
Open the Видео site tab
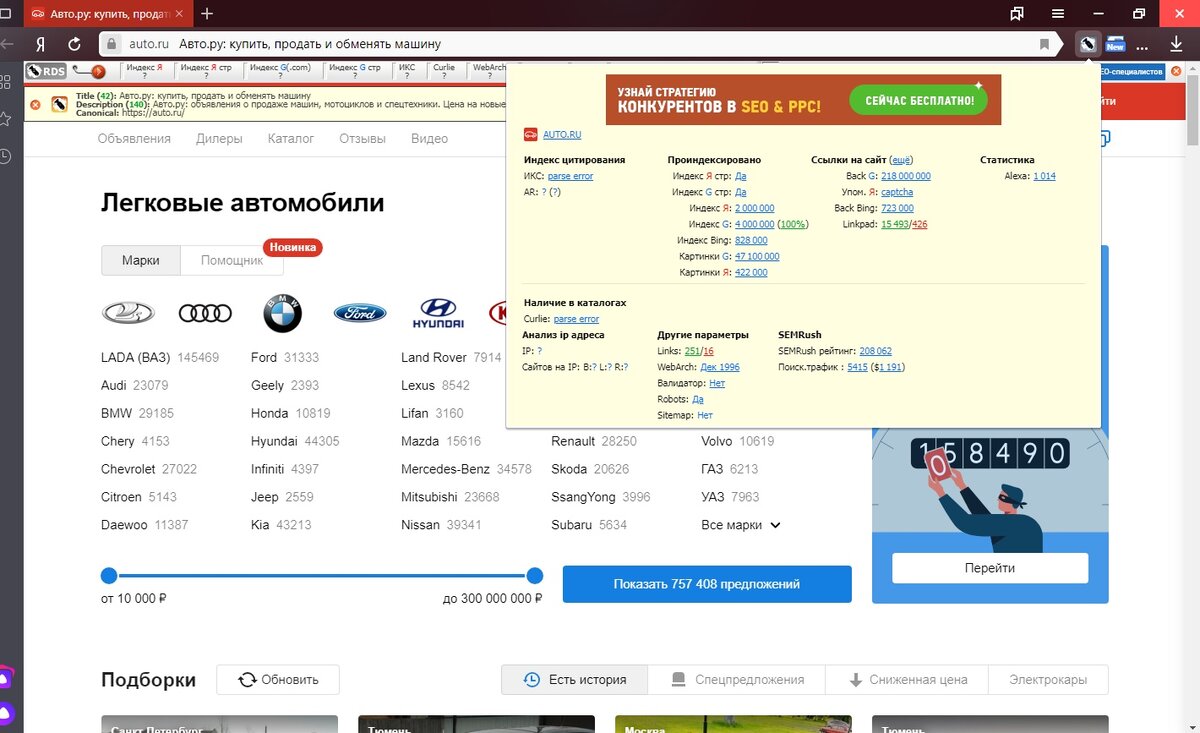429,139
